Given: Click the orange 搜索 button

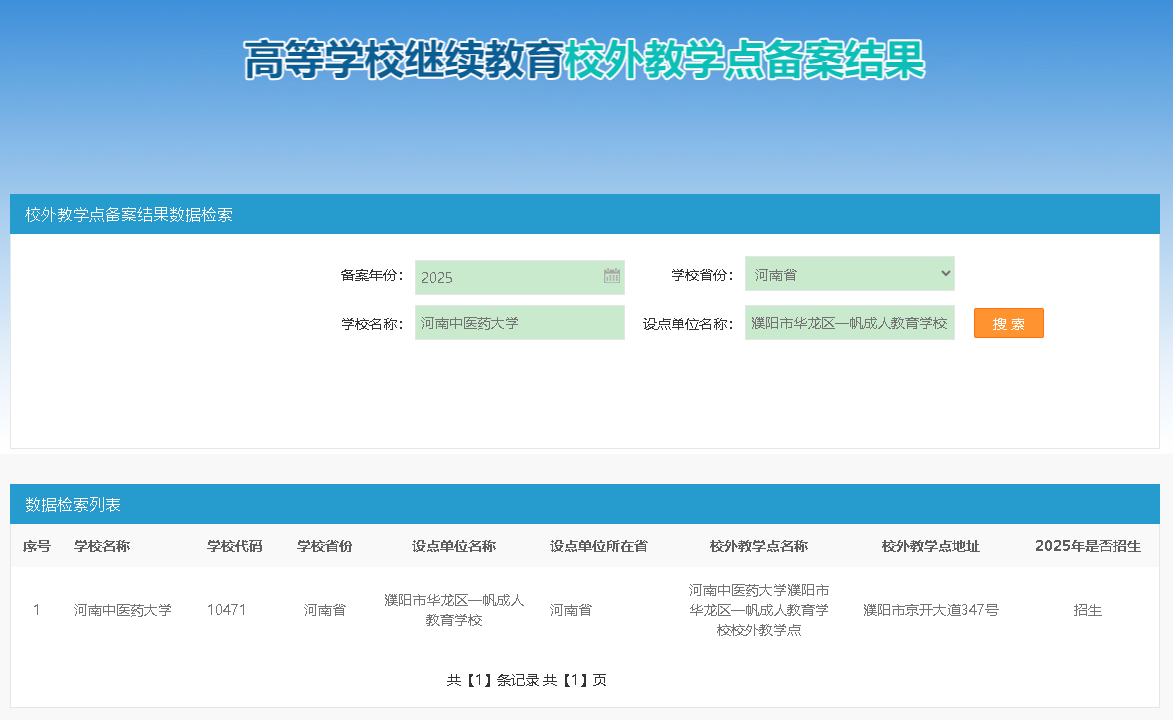Looking at the screenshot, I should click(1008, 323).
